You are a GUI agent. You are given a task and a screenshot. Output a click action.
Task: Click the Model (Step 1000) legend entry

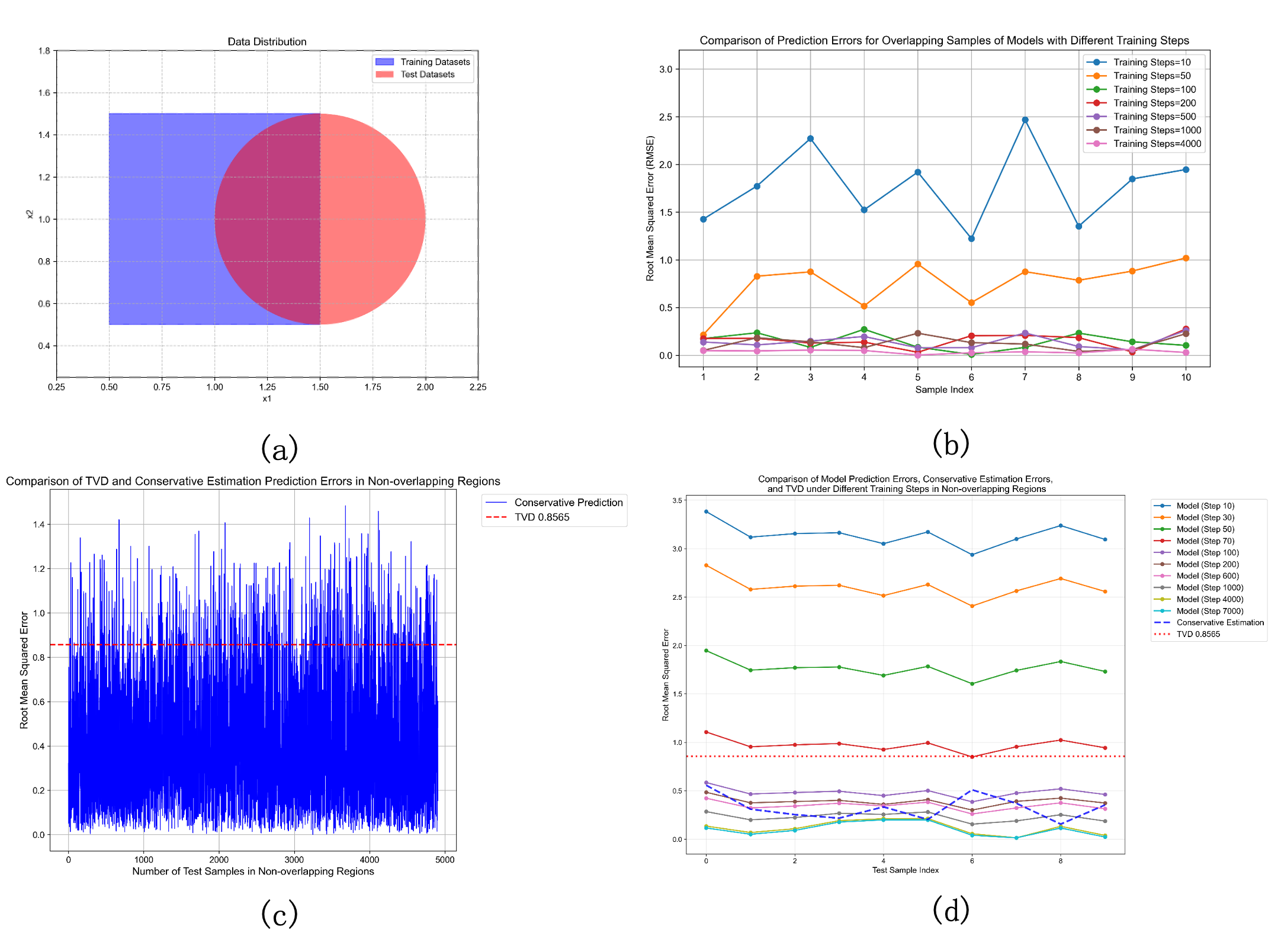coord(1209,588)
